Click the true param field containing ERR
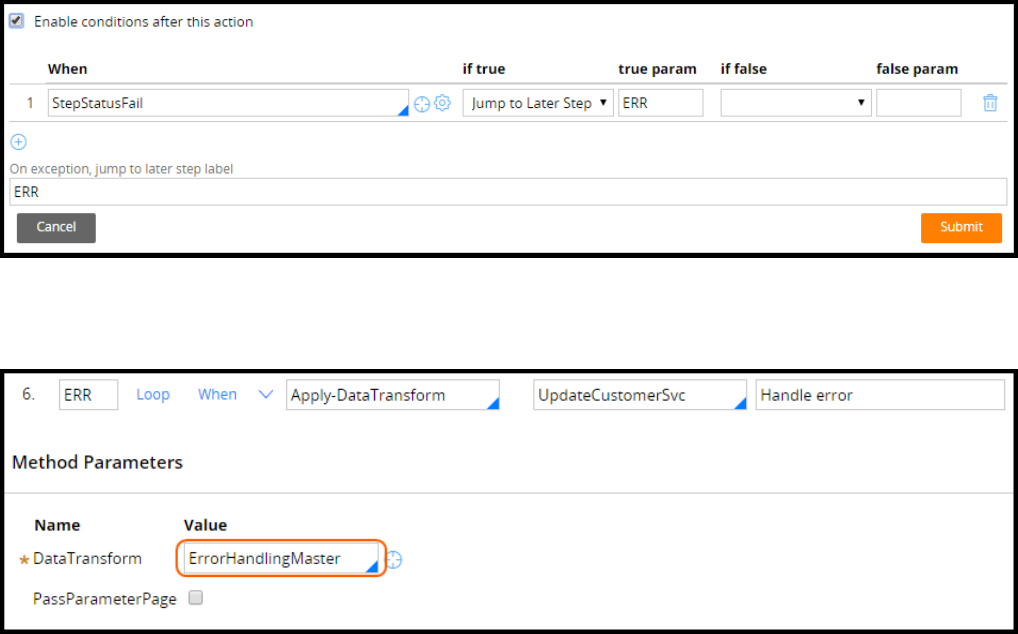1018x634 pixels. [660, 103]
